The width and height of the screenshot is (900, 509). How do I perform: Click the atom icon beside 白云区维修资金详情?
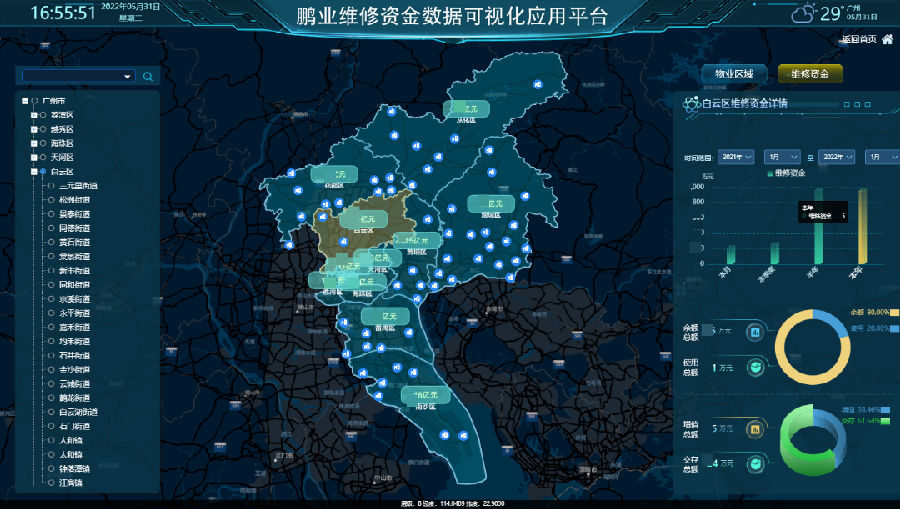(690, 102)
